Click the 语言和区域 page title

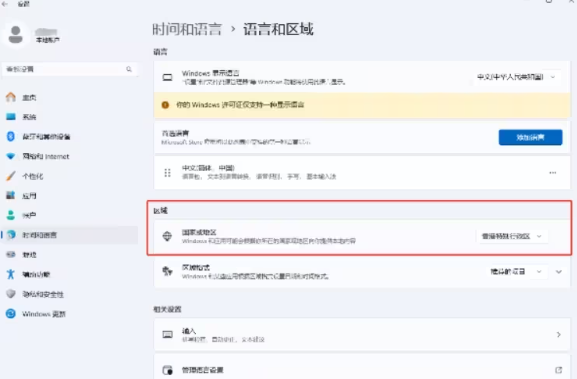[x=278, y=29]
